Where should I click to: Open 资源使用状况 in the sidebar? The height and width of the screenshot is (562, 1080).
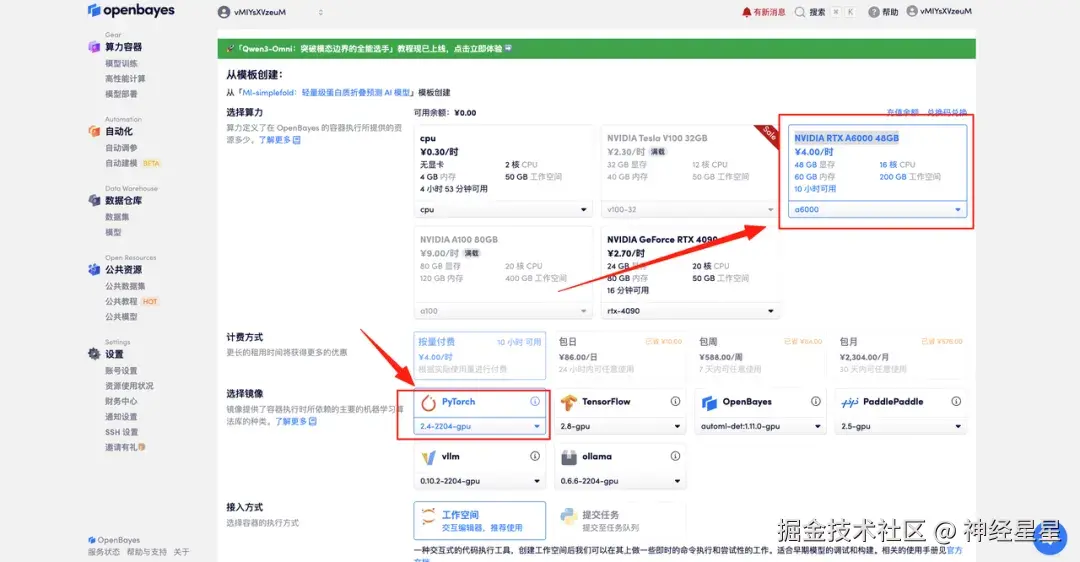tap(129, 386)
